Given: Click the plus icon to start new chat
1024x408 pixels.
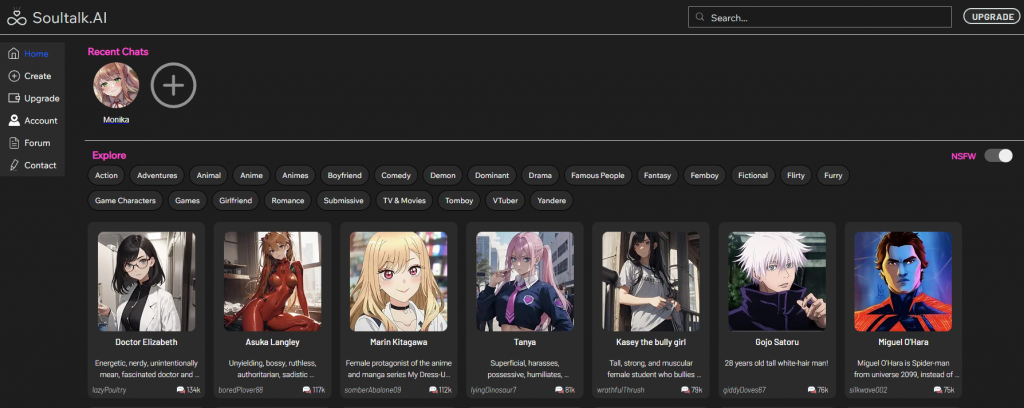Looking at the screenshot, I should tap(173, 87).
